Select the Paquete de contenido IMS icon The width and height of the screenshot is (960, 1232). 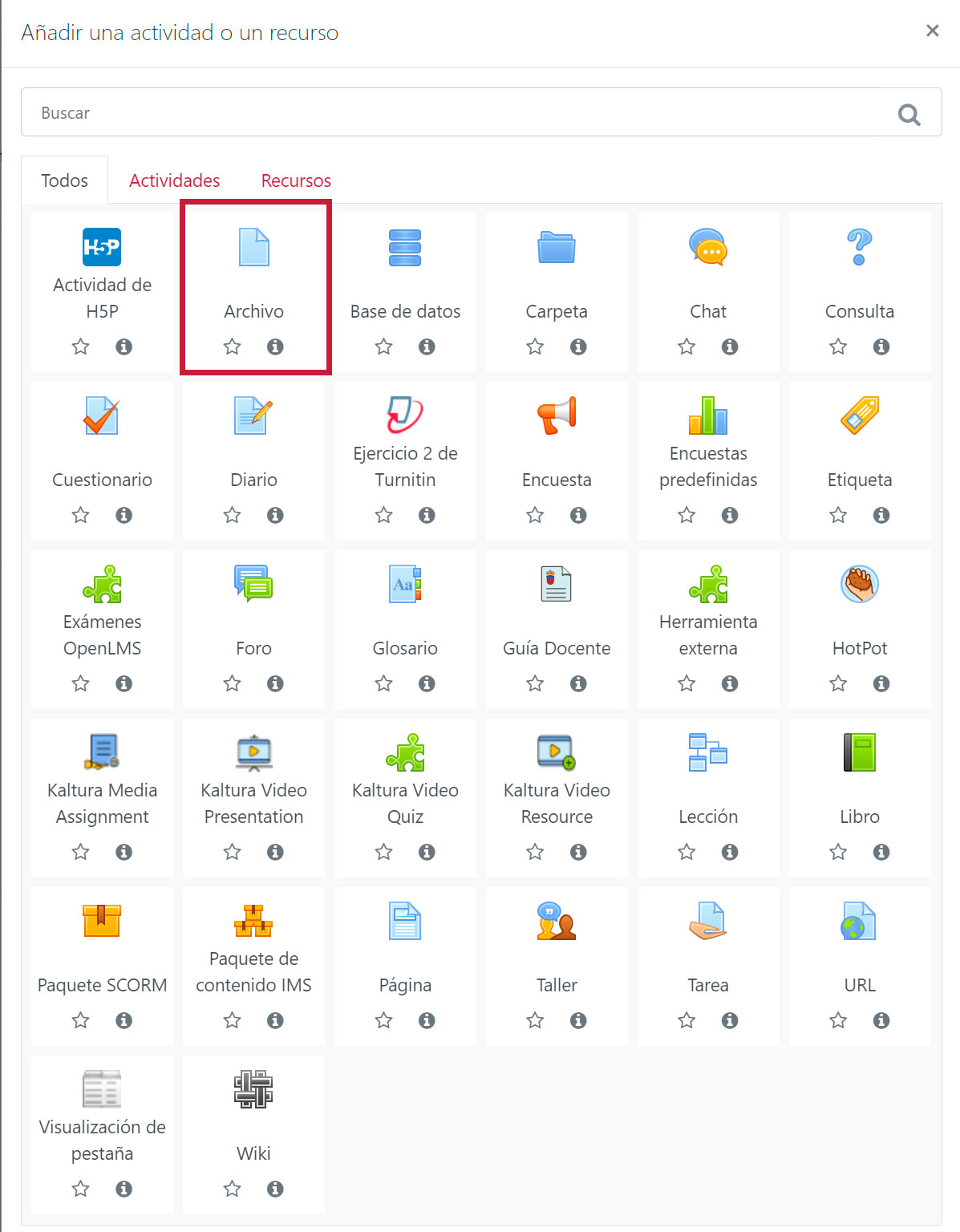click(253, 921)
